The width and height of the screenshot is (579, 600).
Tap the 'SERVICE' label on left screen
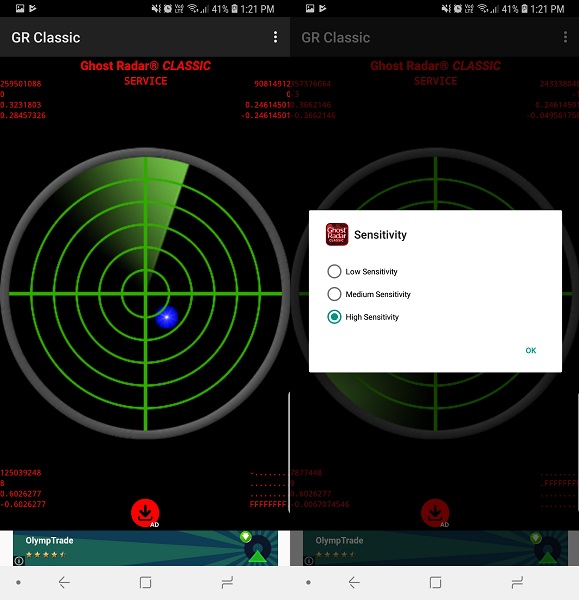point(145,81)
